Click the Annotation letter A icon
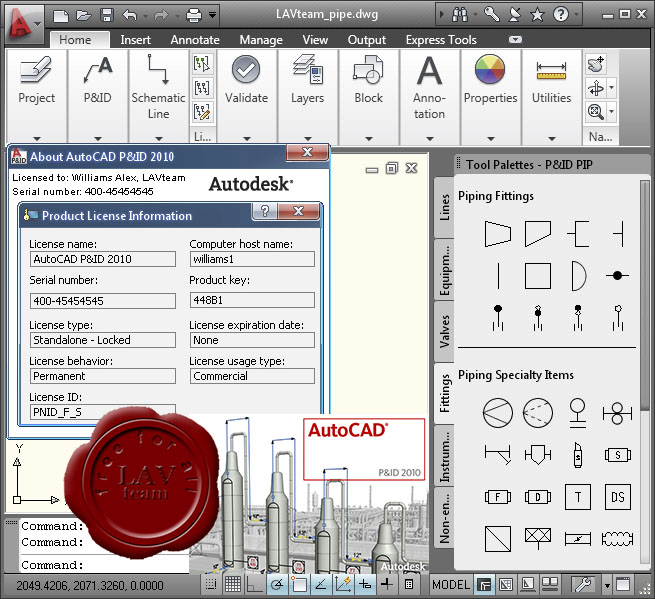The image size is (655, 599). (429, 70)
